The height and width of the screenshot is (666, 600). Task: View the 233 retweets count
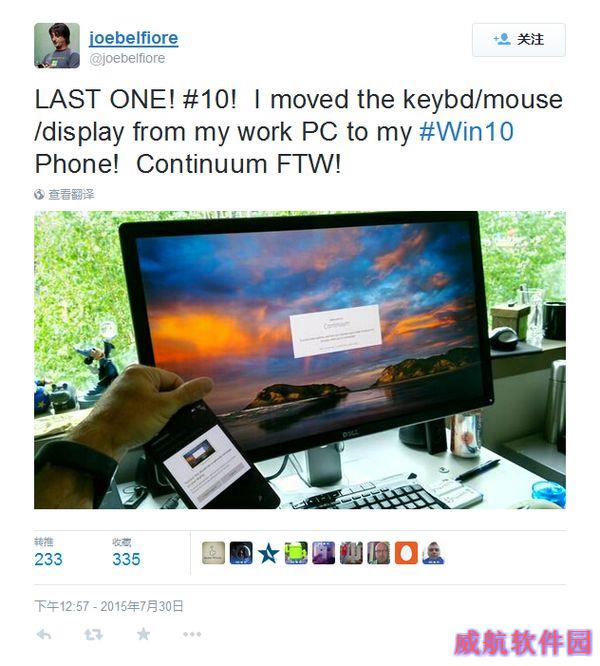coord(48,559)
